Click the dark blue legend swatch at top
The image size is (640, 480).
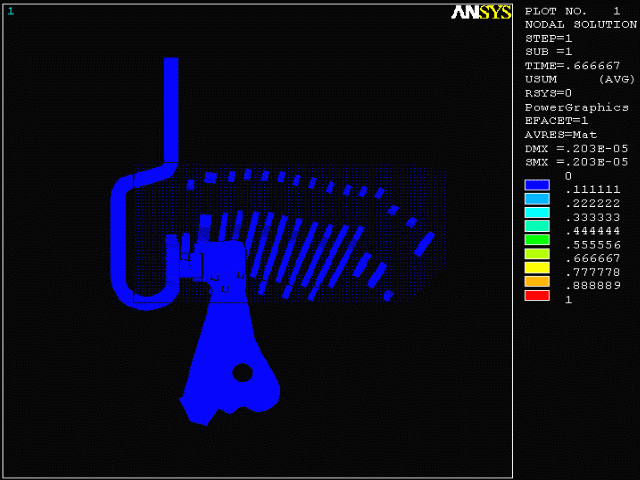click(538, 184)
